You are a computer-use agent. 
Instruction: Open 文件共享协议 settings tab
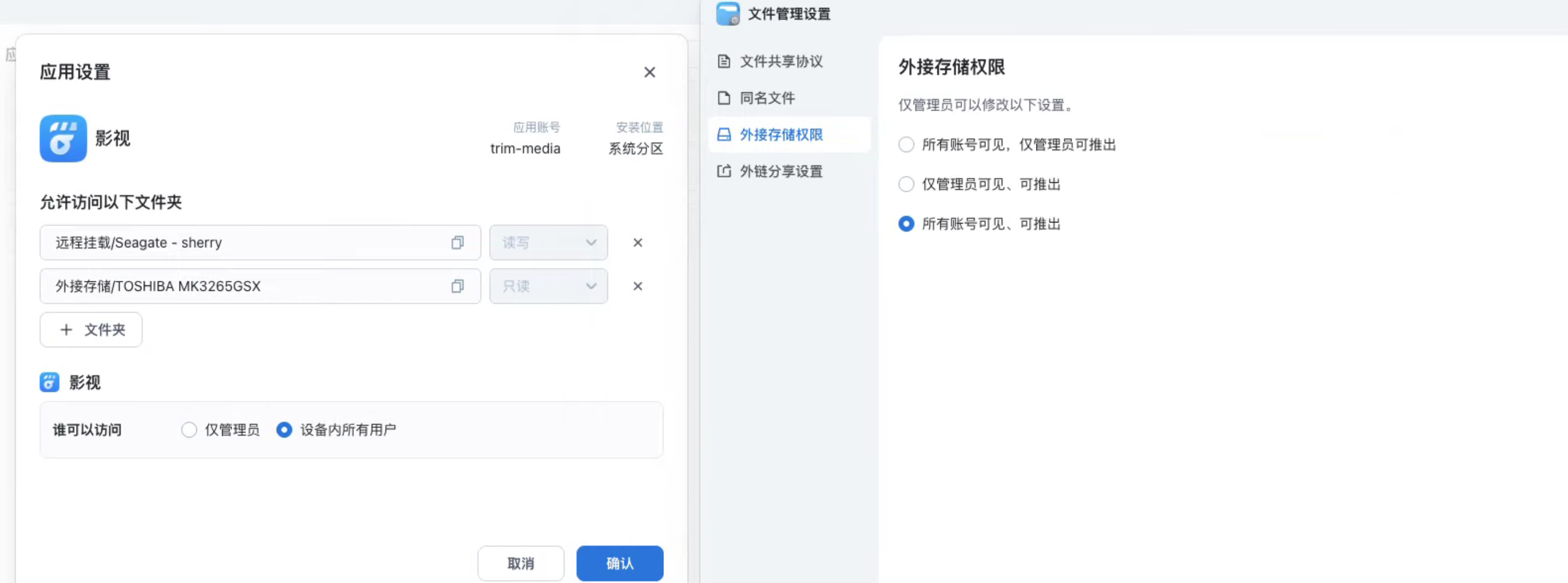pos(790,62)
